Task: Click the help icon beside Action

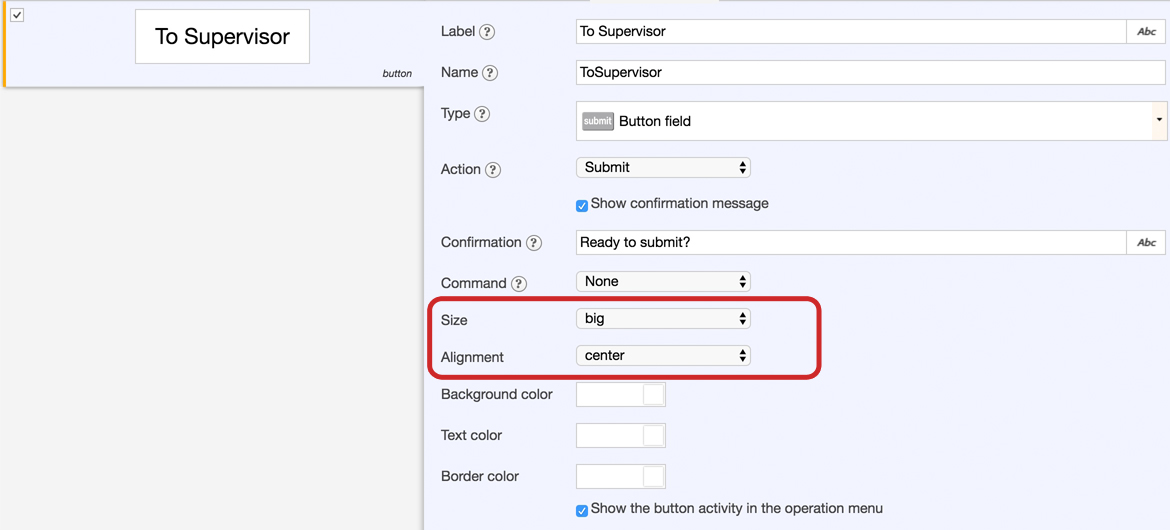Action: pos(493,170)
